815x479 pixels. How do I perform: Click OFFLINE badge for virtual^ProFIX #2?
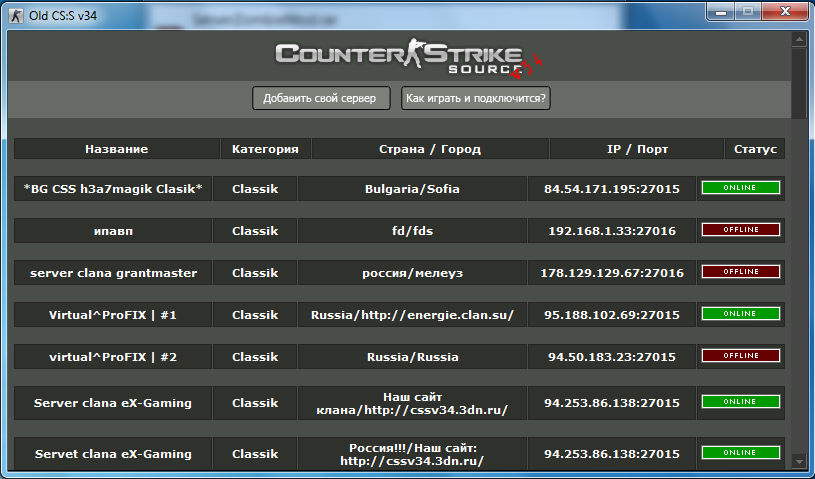click(x=741, y=356)
